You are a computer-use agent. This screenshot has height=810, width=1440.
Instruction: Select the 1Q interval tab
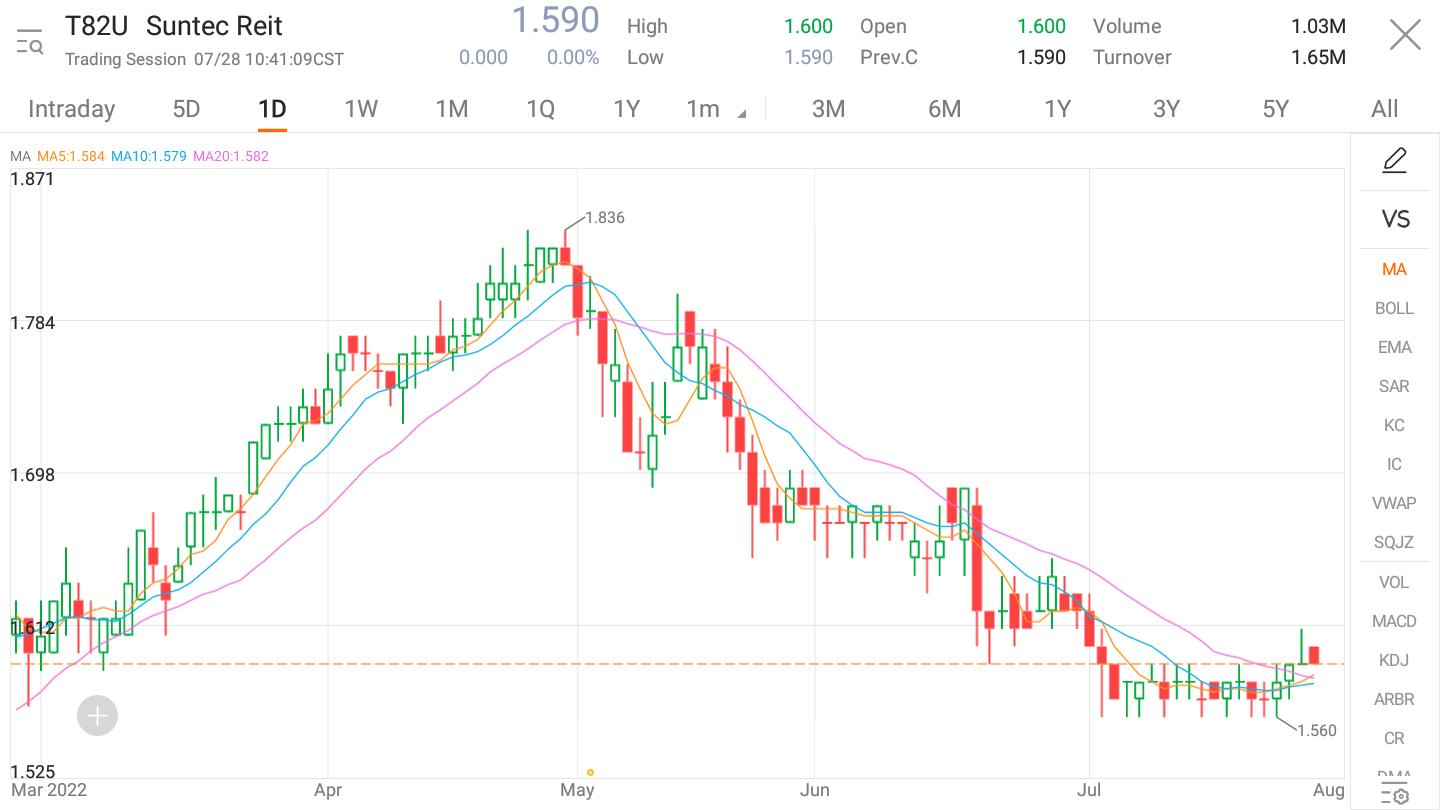(x=540, y=109)
